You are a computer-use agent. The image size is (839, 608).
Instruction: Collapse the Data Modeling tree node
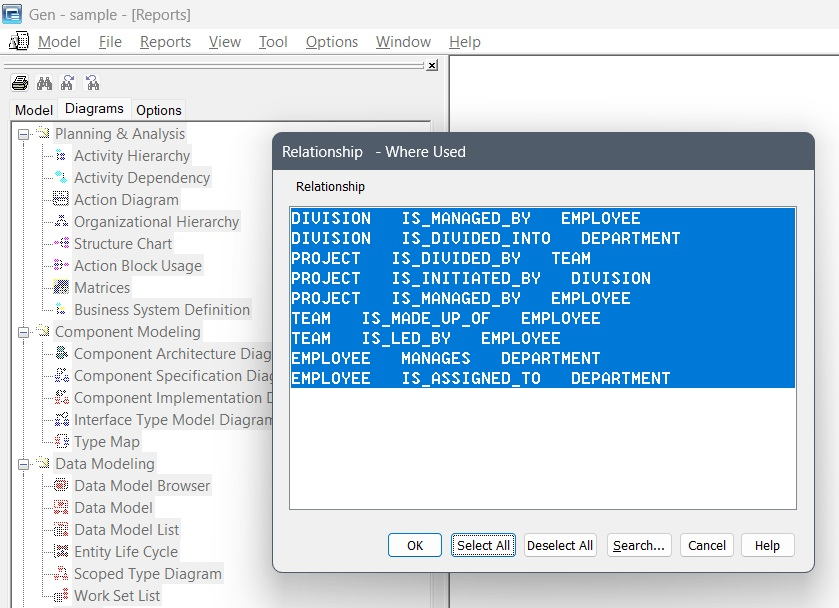click(23, 464)
